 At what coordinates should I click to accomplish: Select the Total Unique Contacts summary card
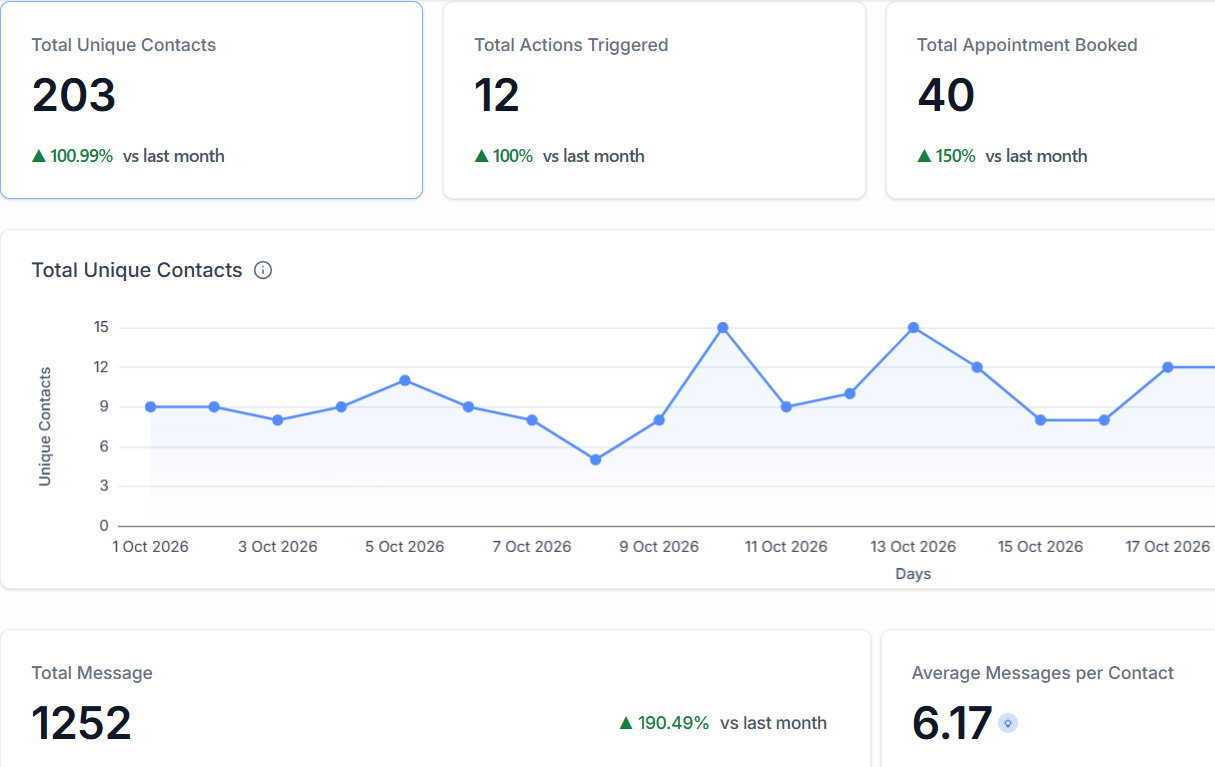click(x=211, y=100)
